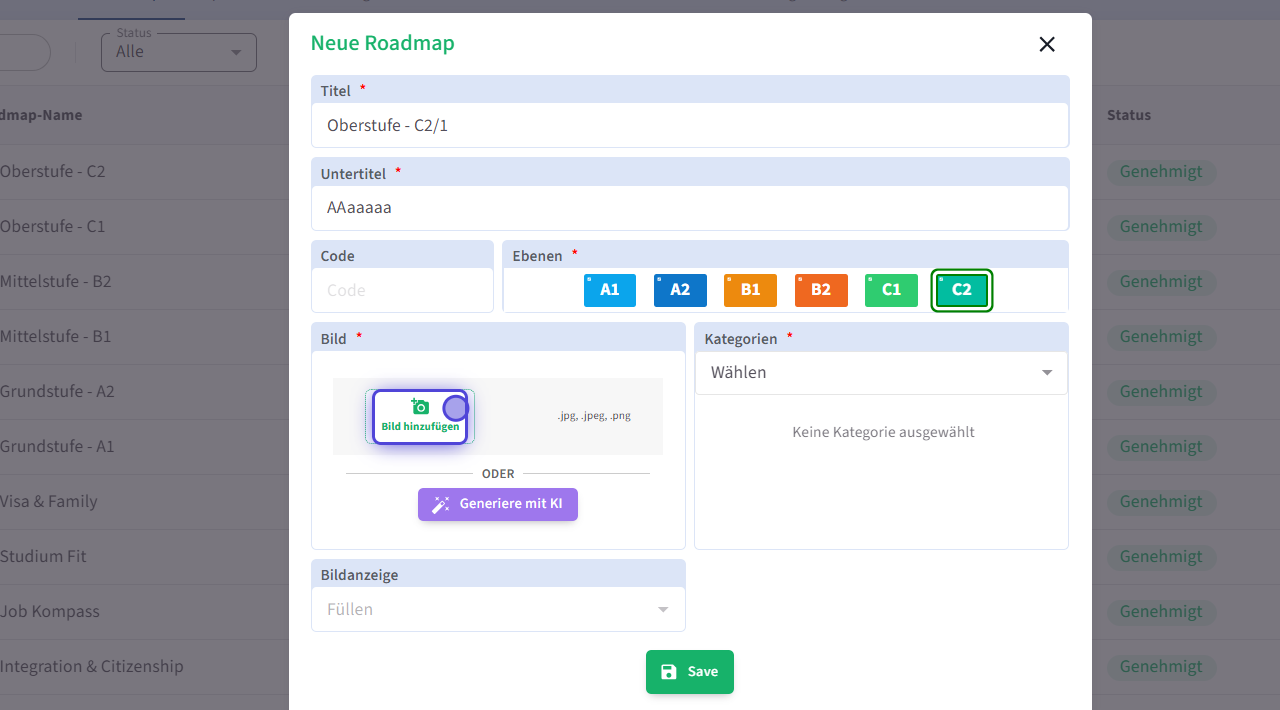Toggle the A1 level option

point(610,290)
